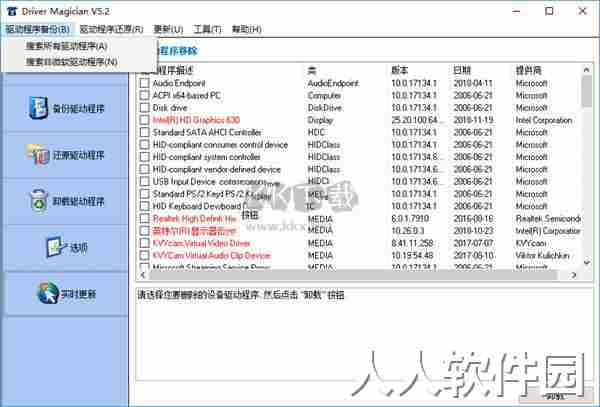Click the 实时更新 sidebar button
Viewport: 600px width, 407px height.
65,294
